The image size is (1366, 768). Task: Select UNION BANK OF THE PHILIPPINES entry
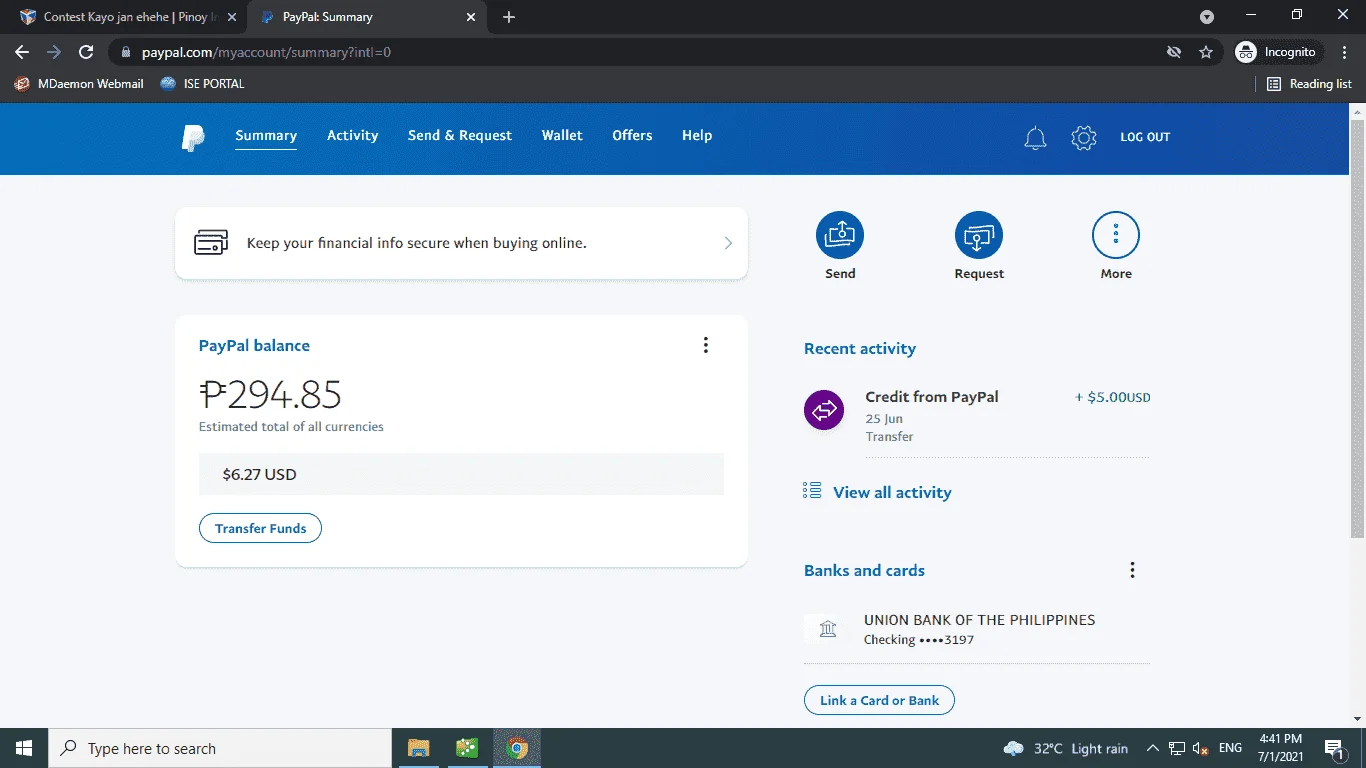(977, 629)
